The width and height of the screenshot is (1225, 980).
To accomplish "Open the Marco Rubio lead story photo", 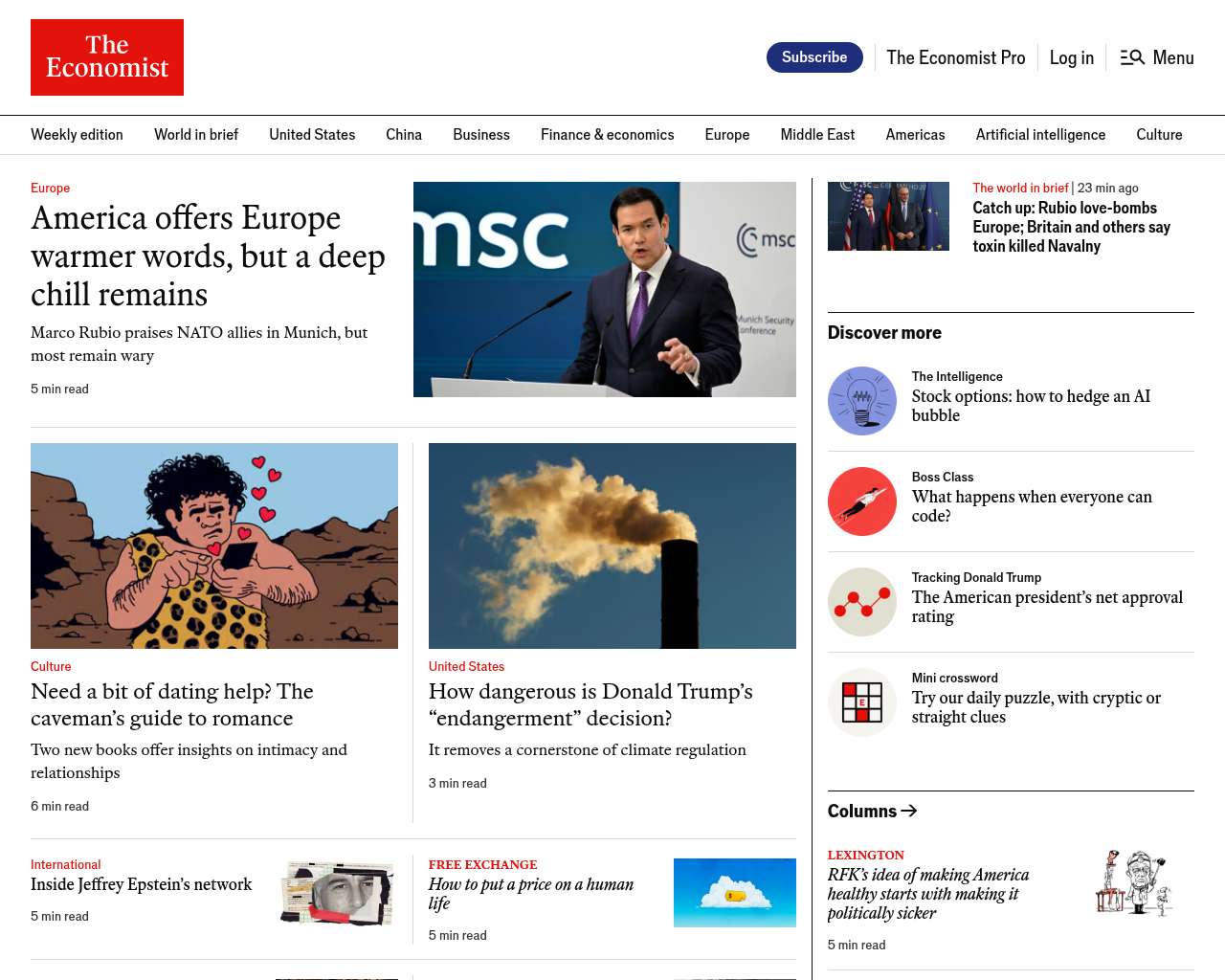I will (x=604, y=289).
